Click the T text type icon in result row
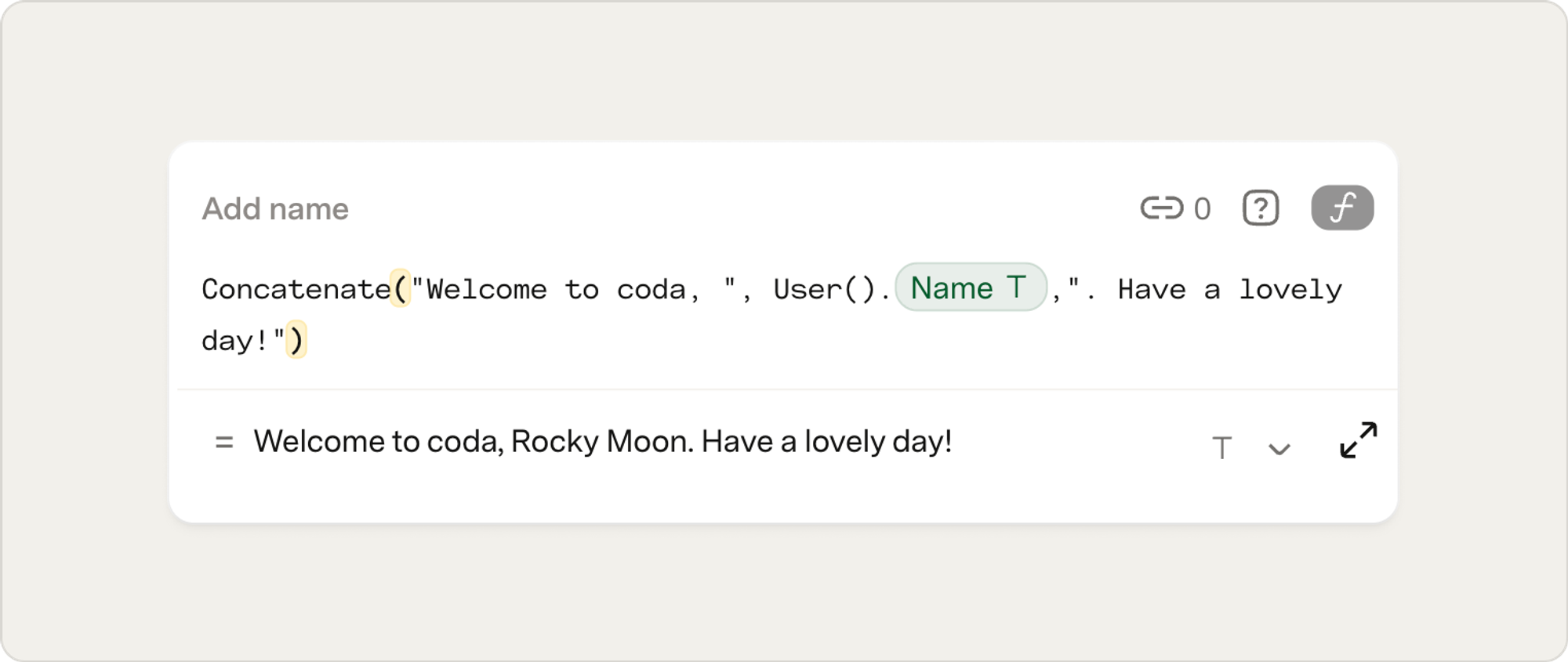 [x=1221, y=448]
